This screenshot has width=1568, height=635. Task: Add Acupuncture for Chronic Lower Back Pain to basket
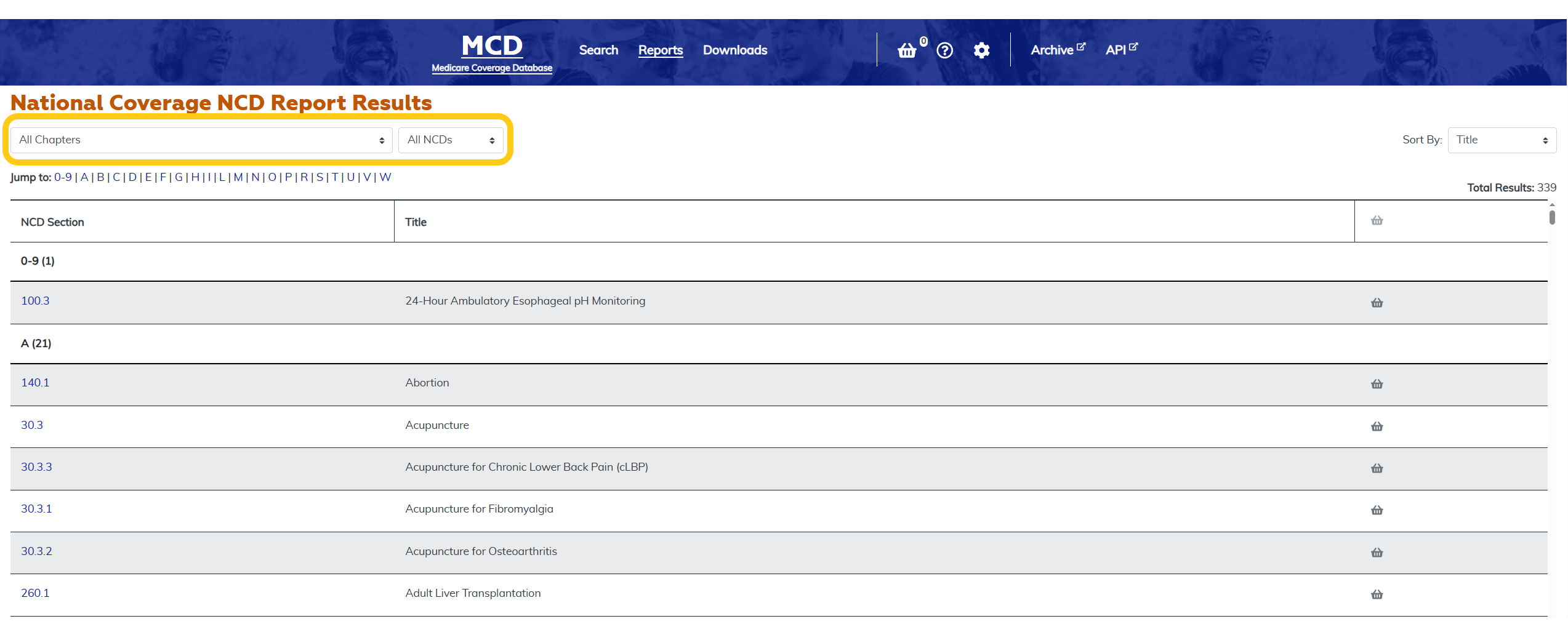(x=1377, y=468)
